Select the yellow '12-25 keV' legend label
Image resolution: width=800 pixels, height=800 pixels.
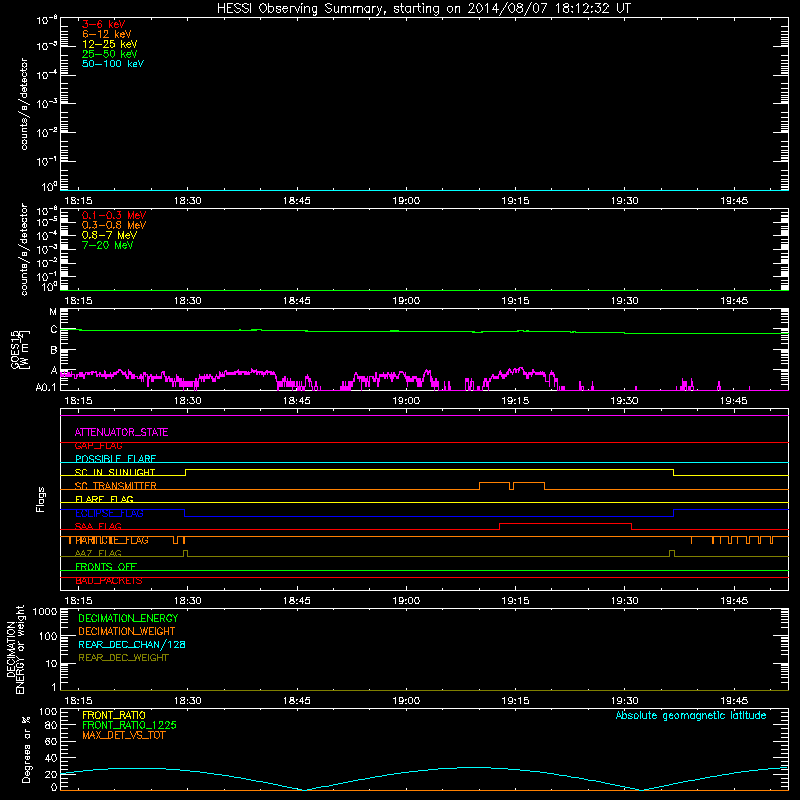110,44
